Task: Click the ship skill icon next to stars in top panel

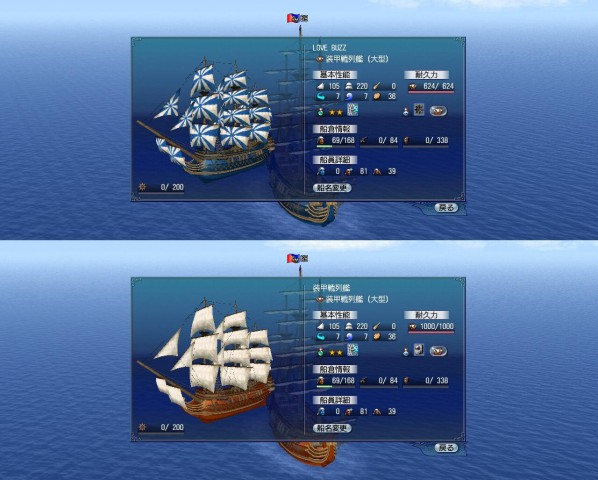Action: click(353, 111)
